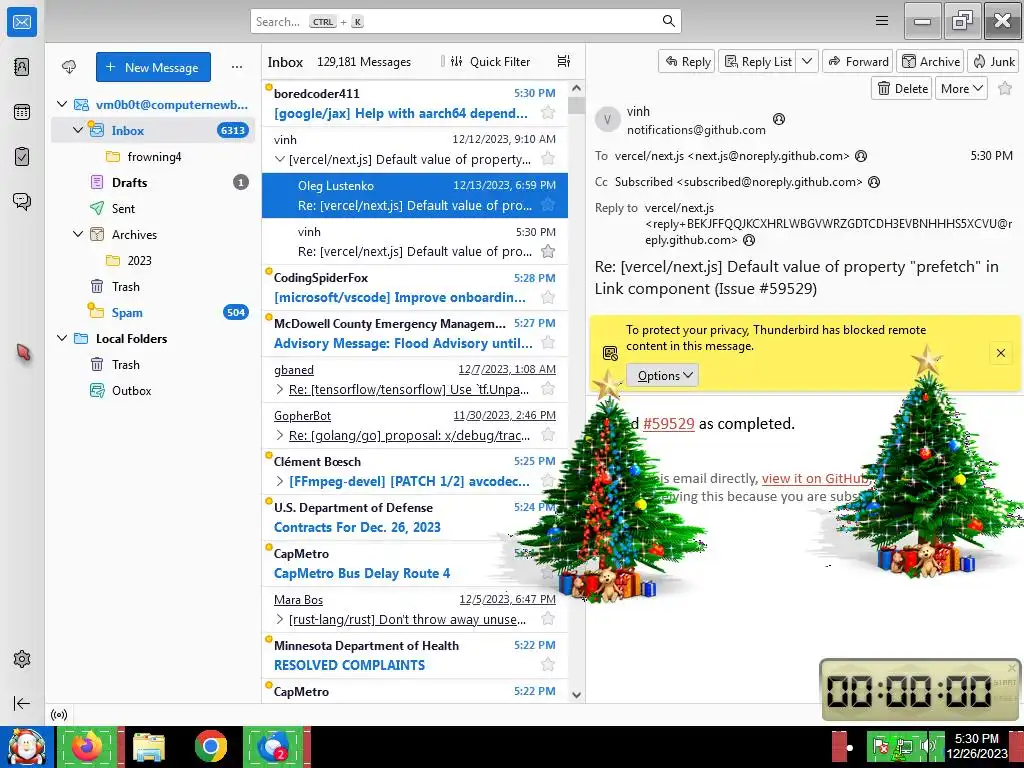Open remote content Options dropdown

(662, 376)
